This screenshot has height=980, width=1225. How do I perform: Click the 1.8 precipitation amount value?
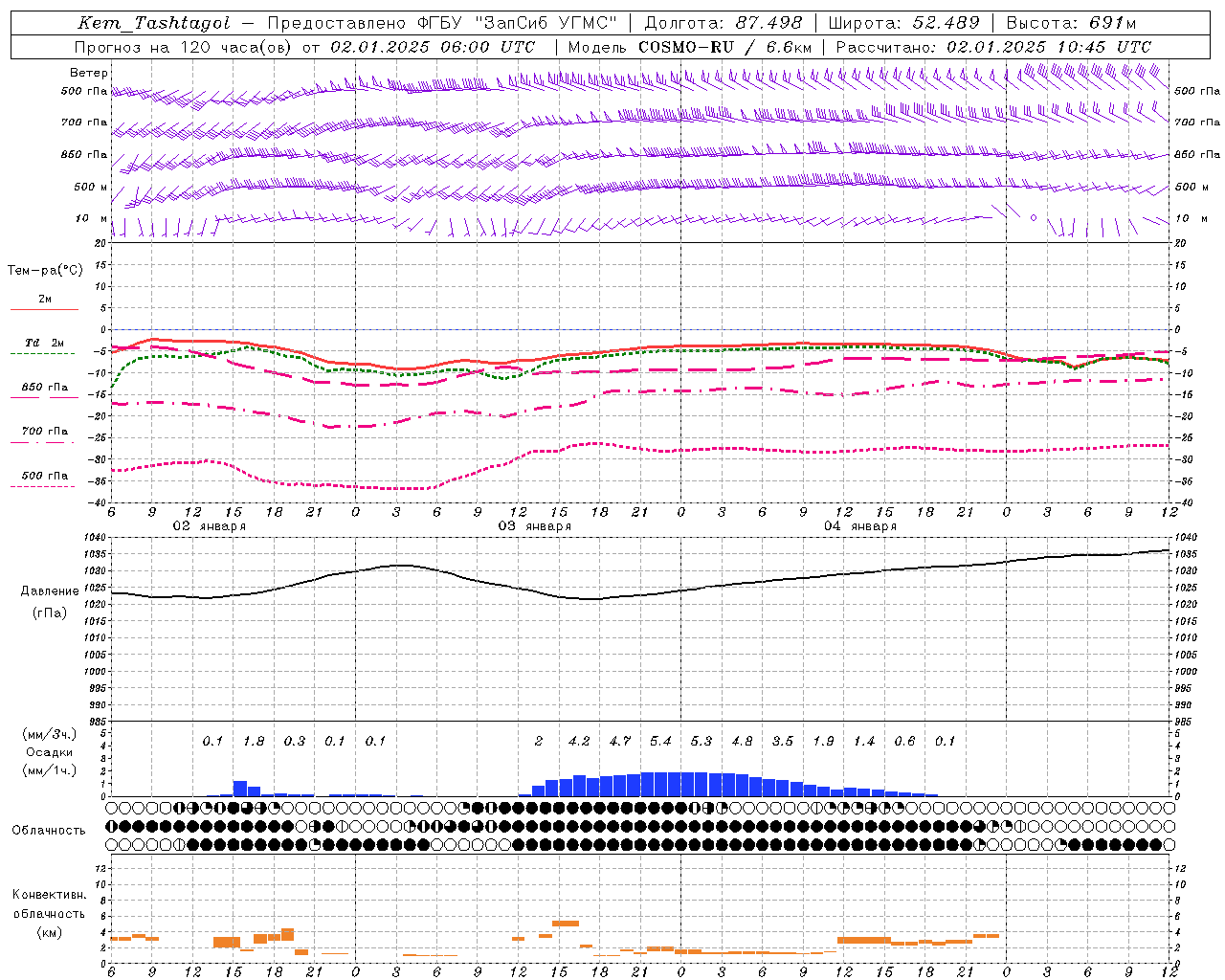254,742
